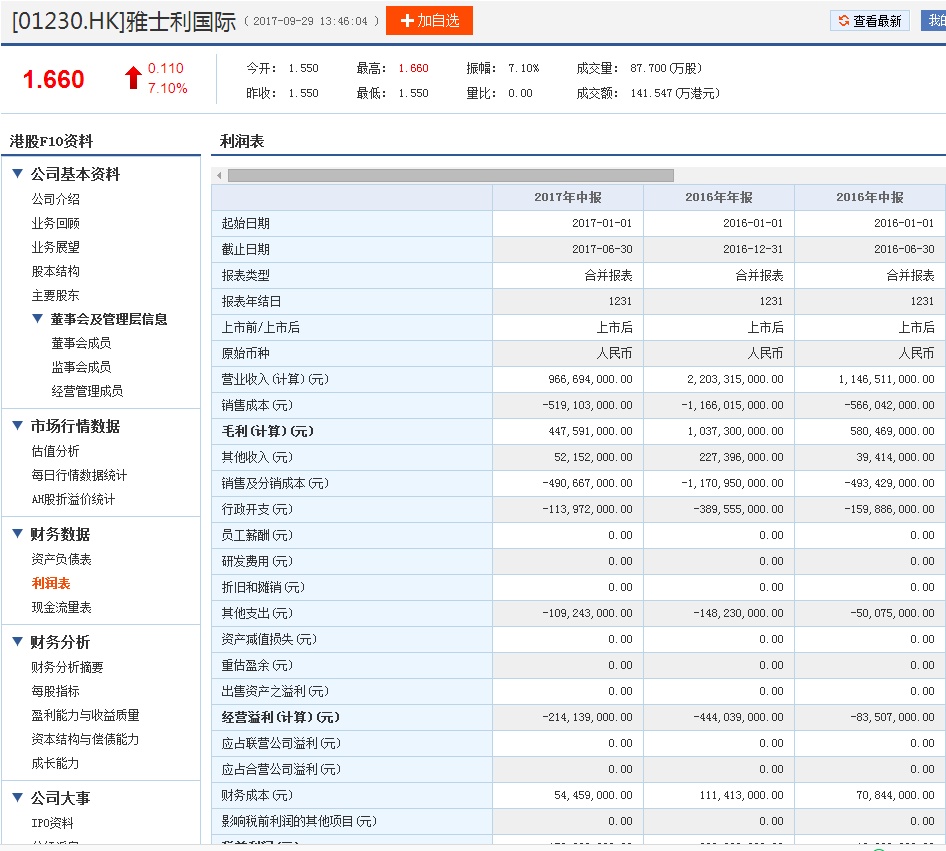Click the 其他支出(元) row label
946x851 pixels.
257,613
